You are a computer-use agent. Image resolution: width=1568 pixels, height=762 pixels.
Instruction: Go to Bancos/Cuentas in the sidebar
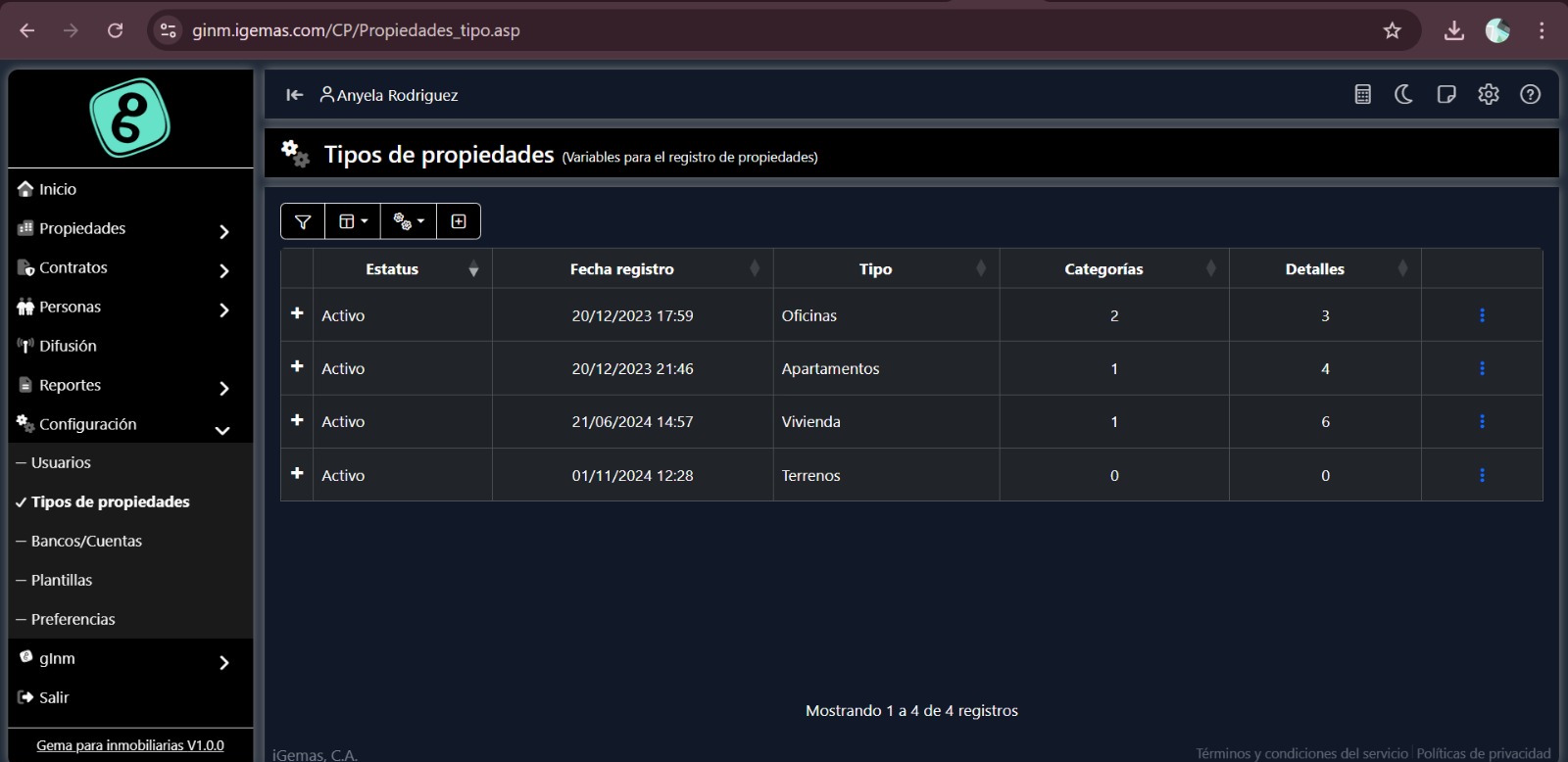[86, 541]
